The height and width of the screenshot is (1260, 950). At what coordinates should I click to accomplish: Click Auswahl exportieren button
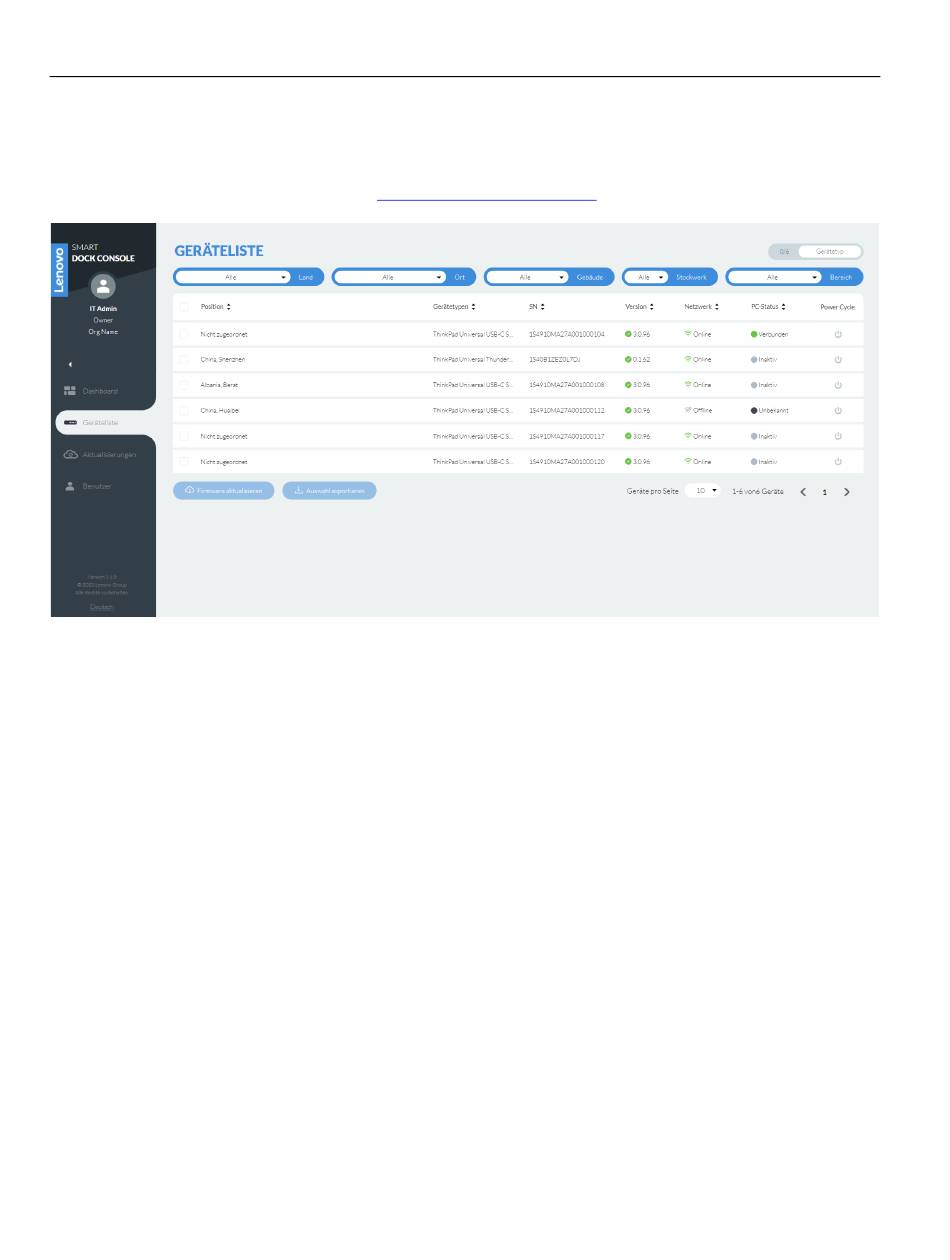(x=329, y=491)
